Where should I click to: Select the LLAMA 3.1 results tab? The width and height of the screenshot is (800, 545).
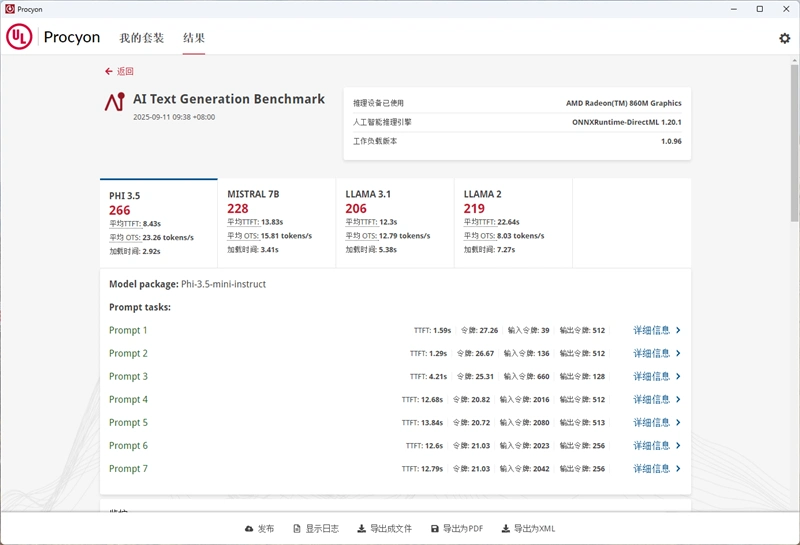click(395, 223)
